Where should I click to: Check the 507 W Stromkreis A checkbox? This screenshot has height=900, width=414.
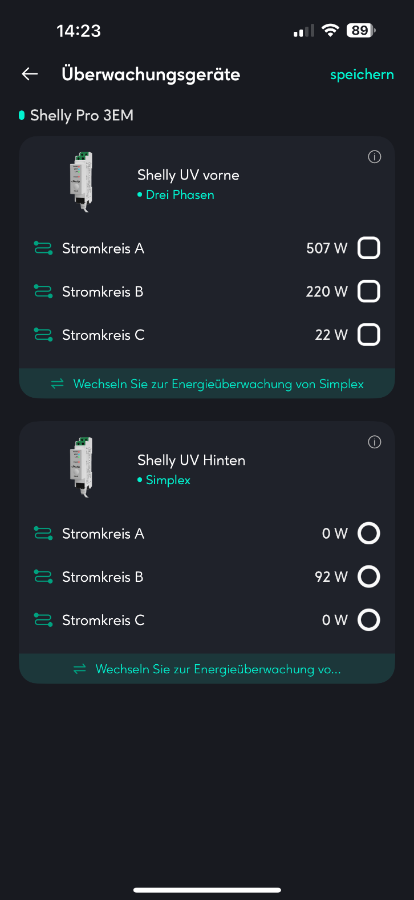coord(369,249)
